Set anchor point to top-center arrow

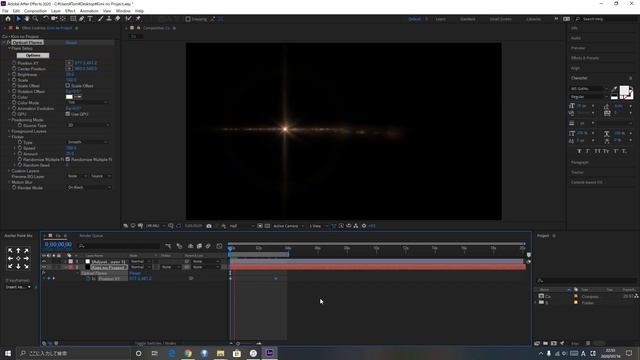point(18,251)
